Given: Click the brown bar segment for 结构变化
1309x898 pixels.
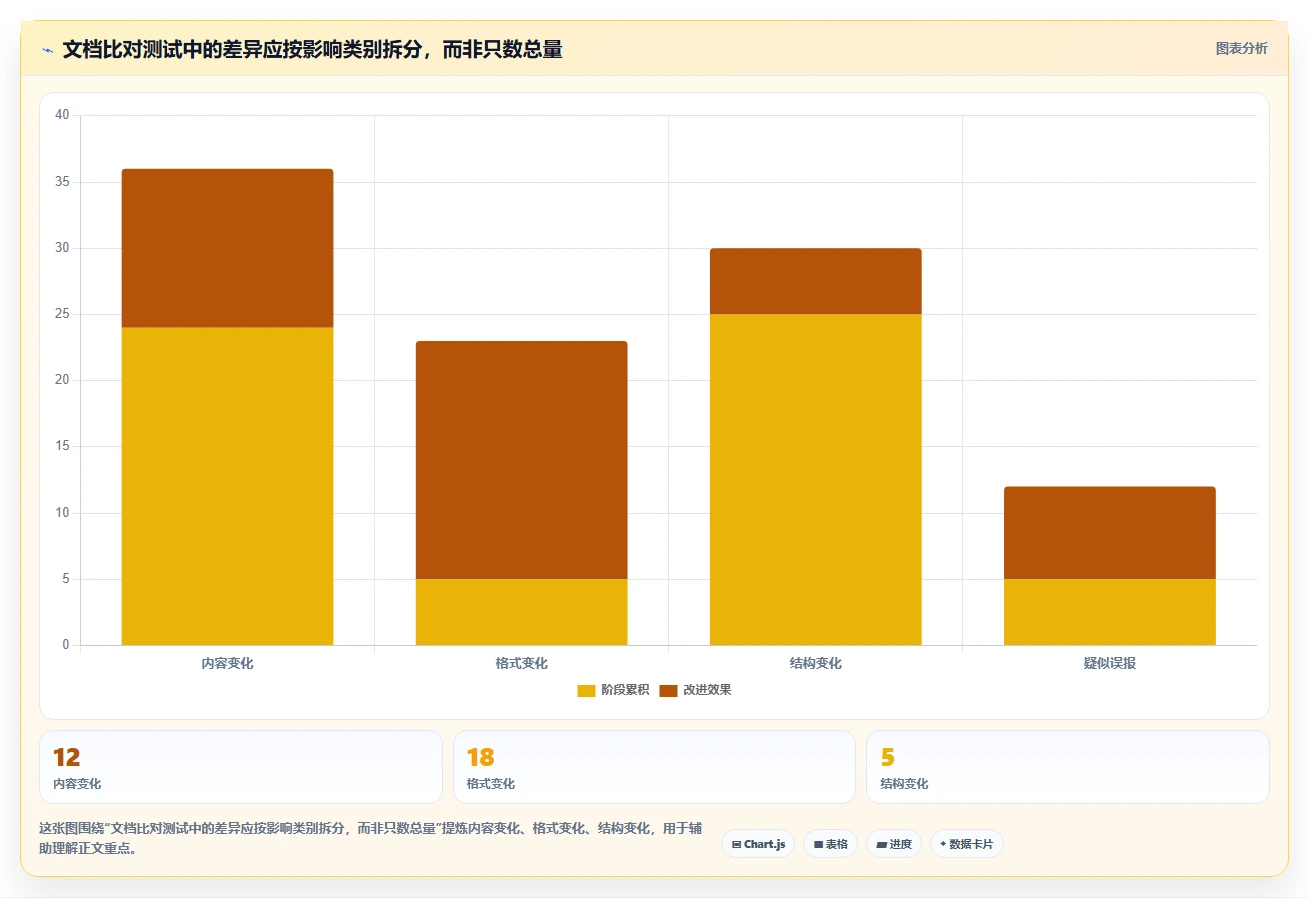Looking at the screenshot, I should [x=815, y=281].
